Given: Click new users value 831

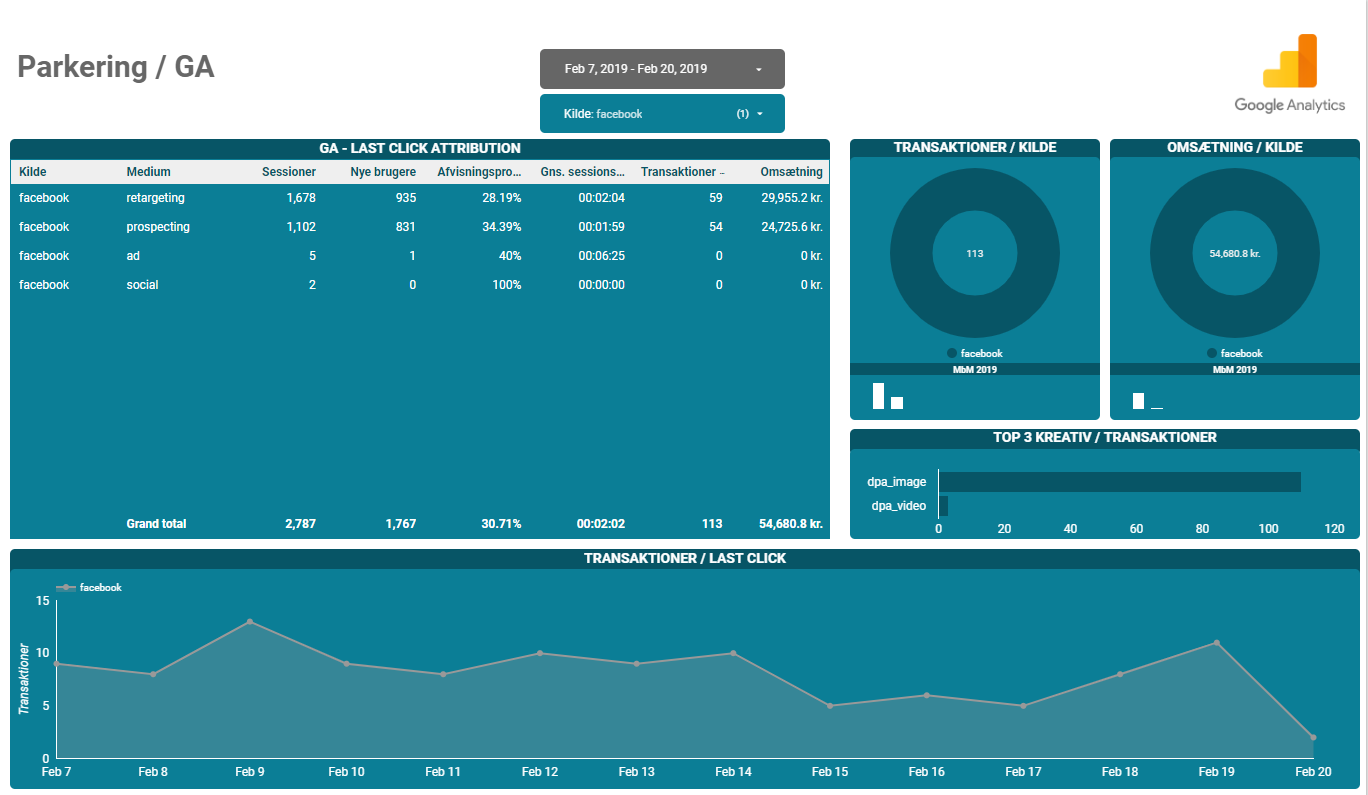Looking at the screenshot, I should pos(406,227).
